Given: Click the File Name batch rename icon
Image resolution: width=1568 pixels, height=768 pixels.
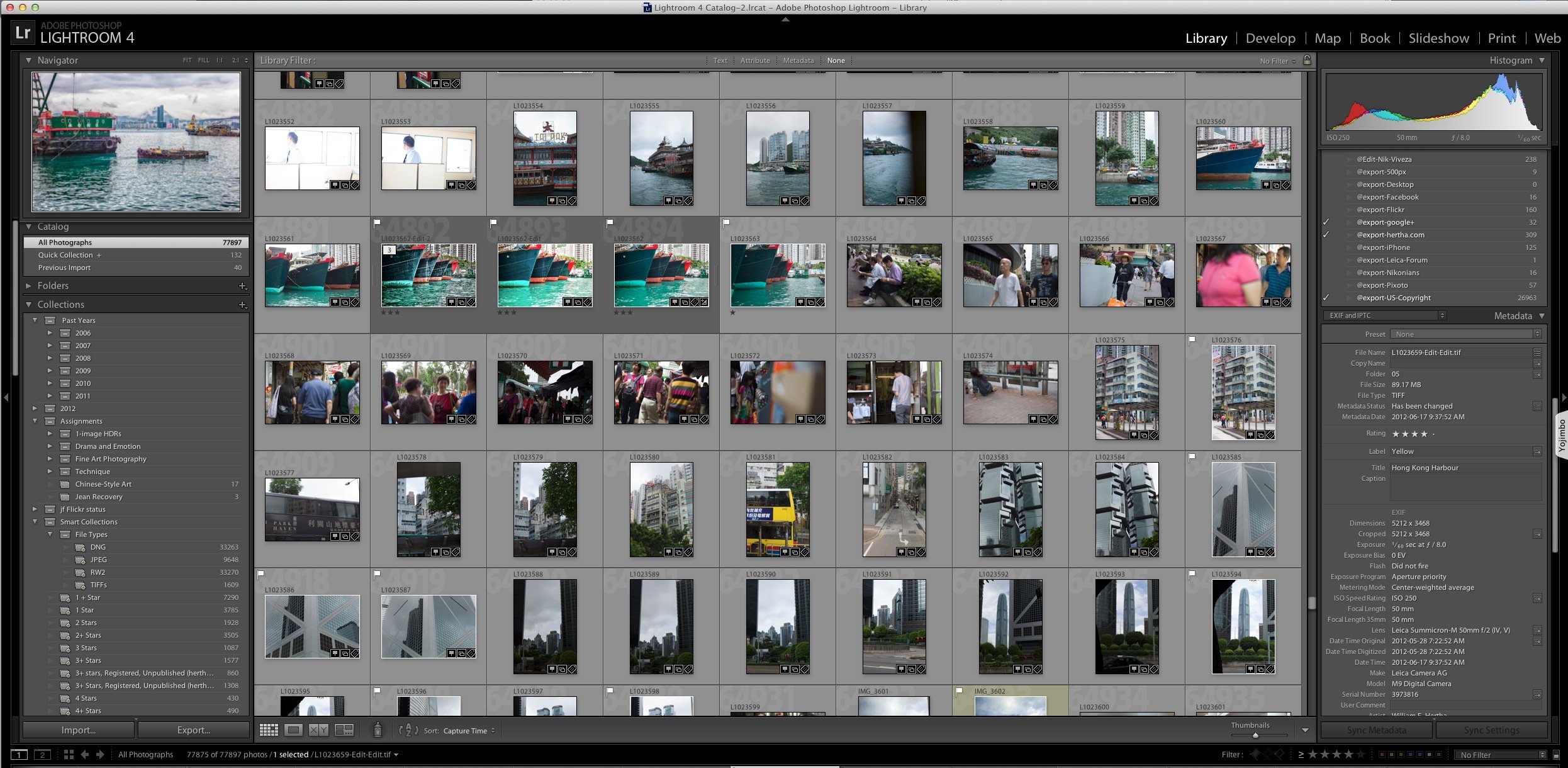Looking at the screenshot, I should [x=1537, y=353].
